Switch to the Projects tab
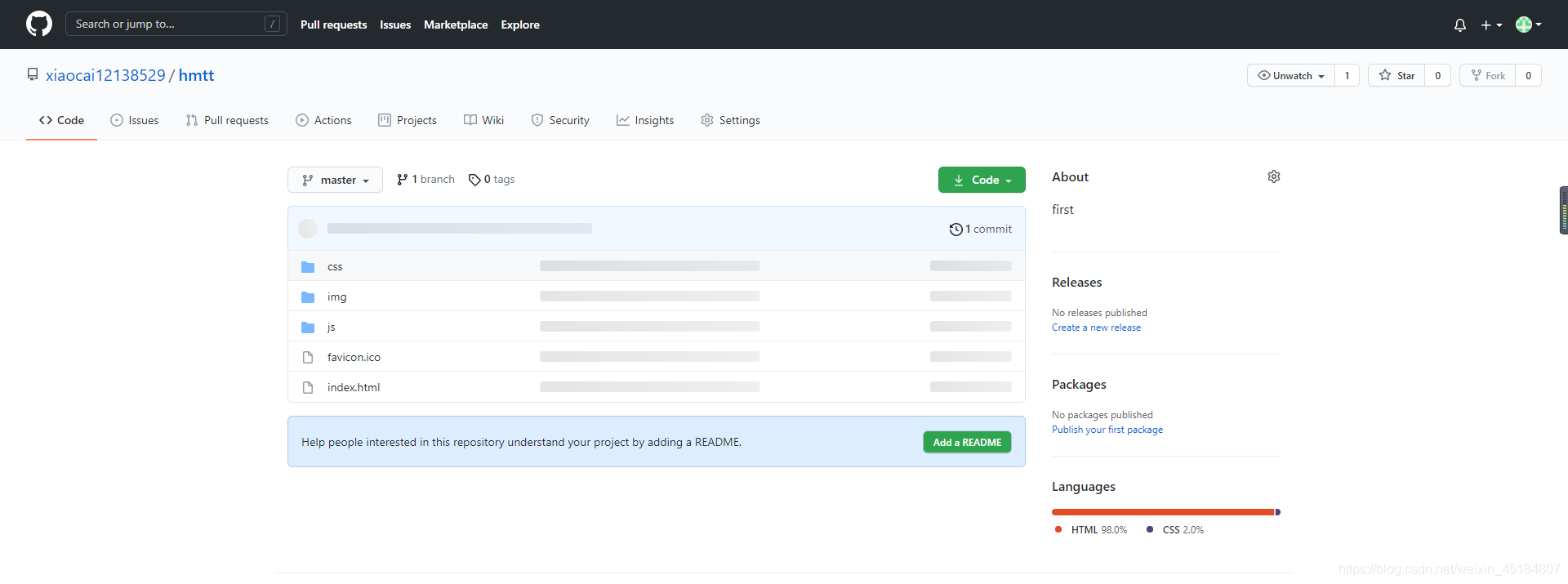This screenshot has height=584, width=1568. pos(408,120)
